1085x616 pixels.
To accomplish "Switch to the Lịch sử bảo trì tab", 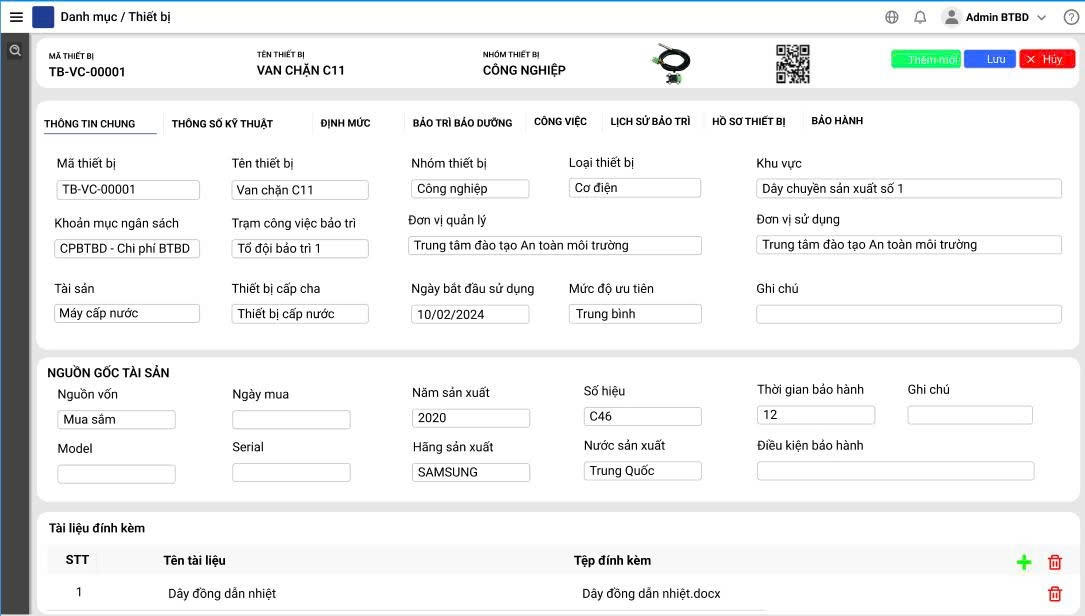I will 650,122.
